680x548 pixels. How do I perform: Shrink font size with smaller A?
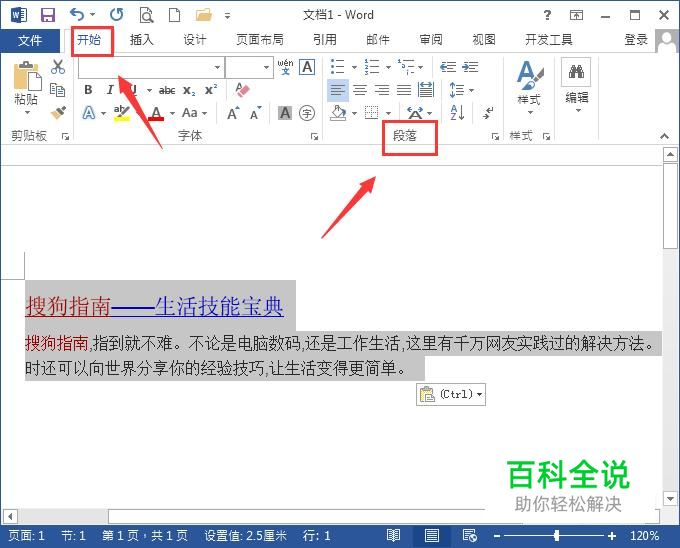pos(255,113)
